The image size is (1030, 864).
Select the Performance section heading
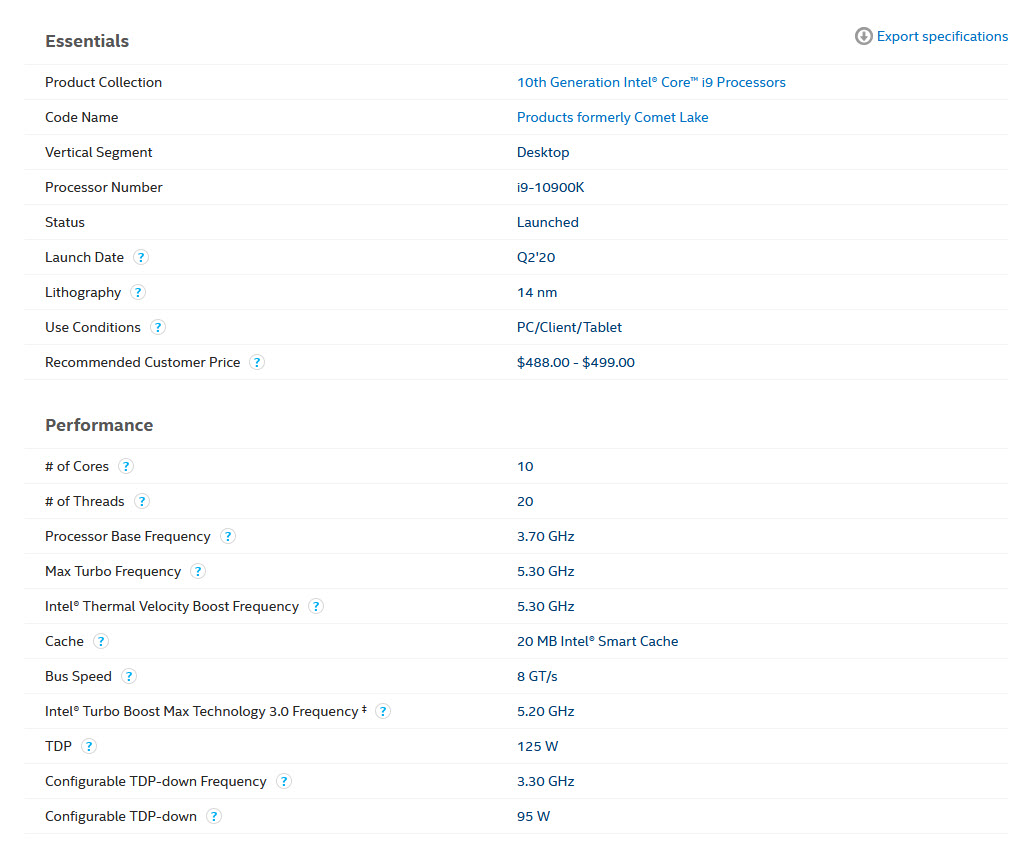coord(99,425)
